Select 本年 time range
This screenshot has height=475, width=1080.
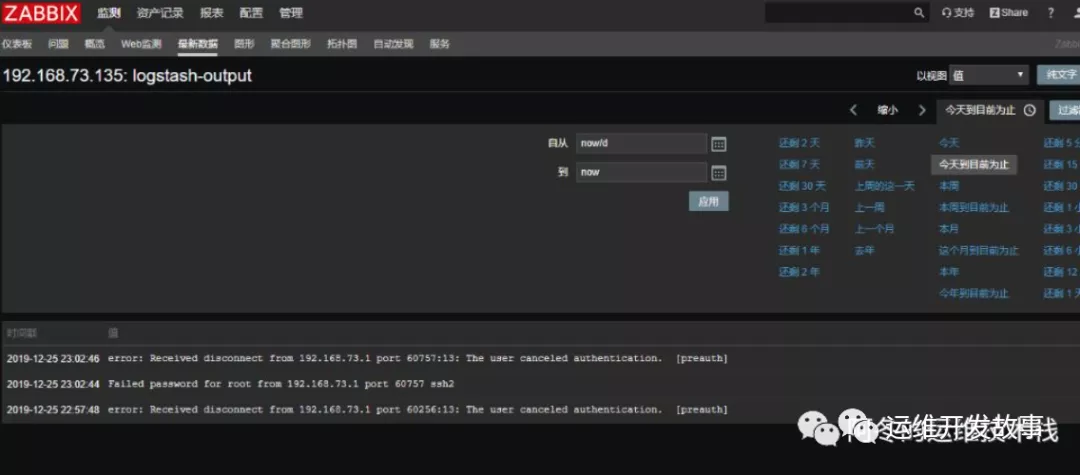948,272
